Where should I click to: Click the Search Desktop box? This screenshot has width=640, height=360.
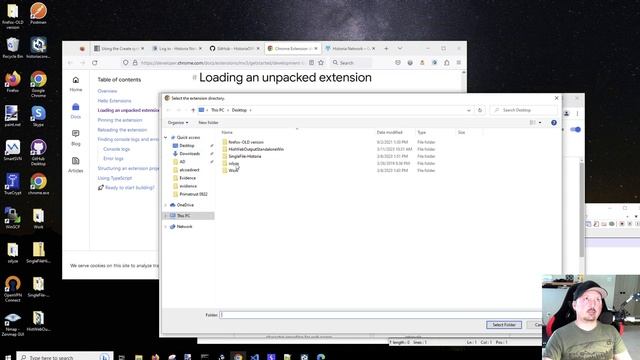click(524, 110)
